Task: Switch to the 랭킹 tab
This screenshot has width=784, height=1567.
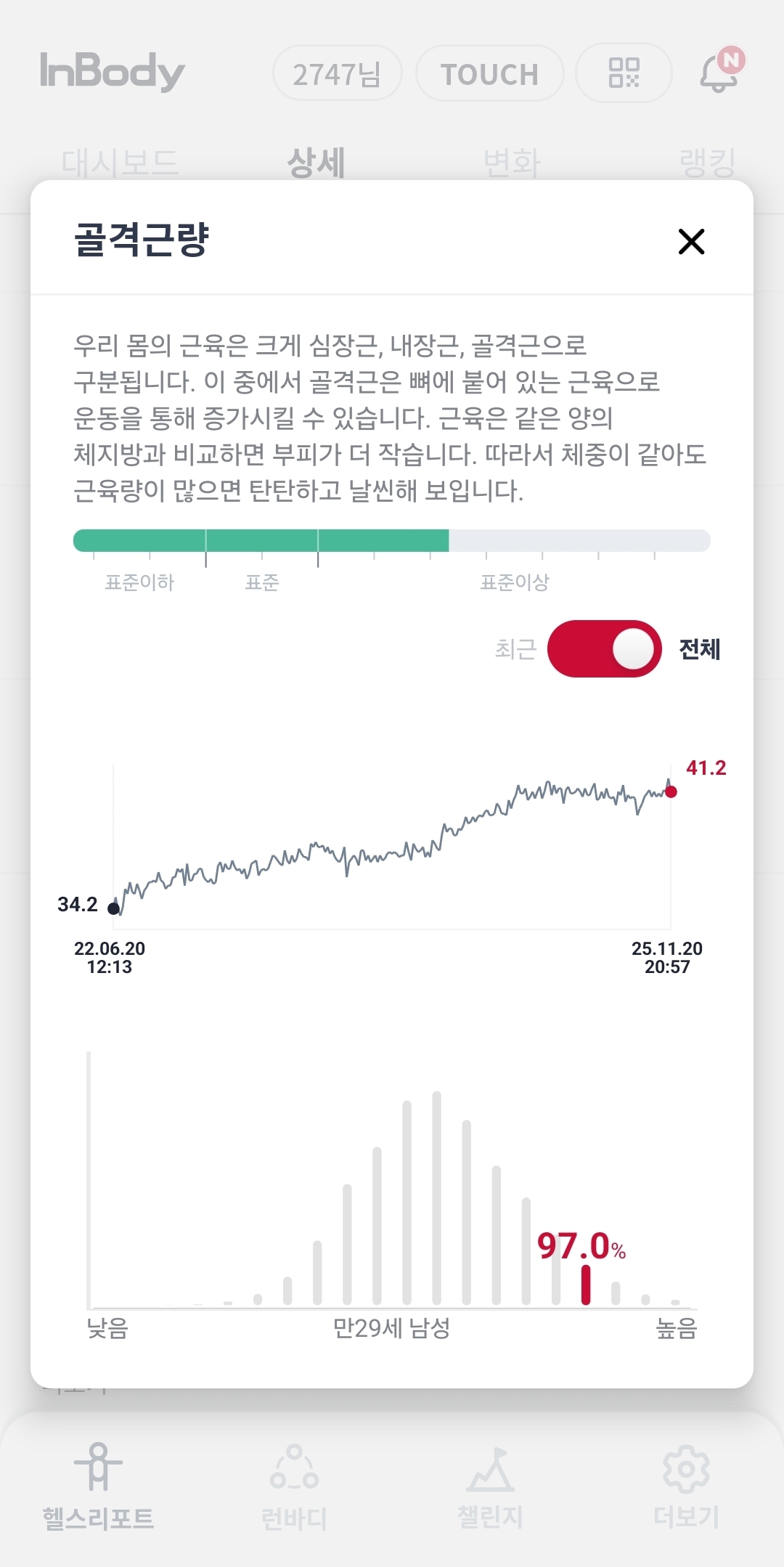Action: click(707, 162)
